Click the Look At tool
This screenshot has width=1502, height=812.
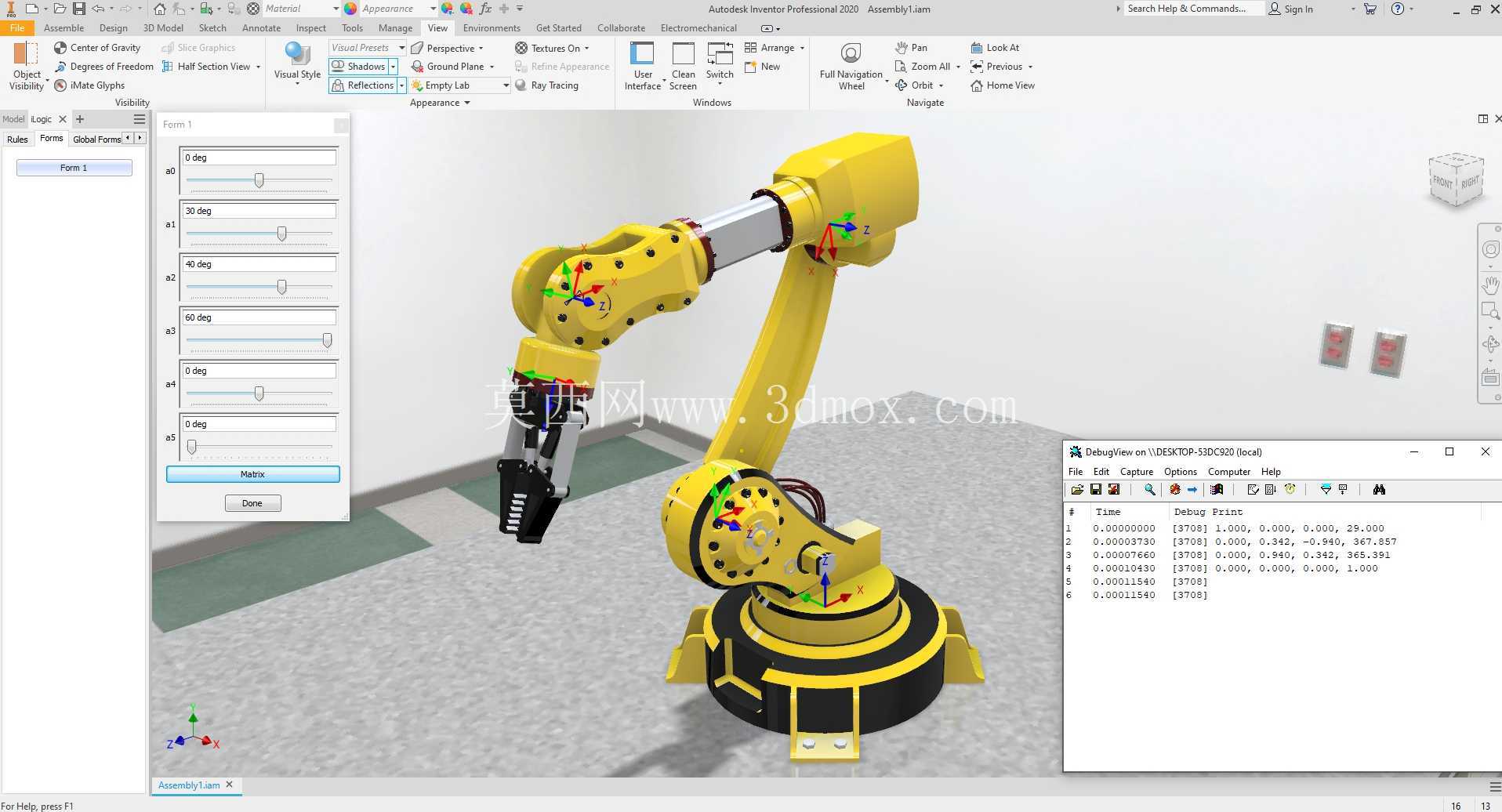(995, 48)
